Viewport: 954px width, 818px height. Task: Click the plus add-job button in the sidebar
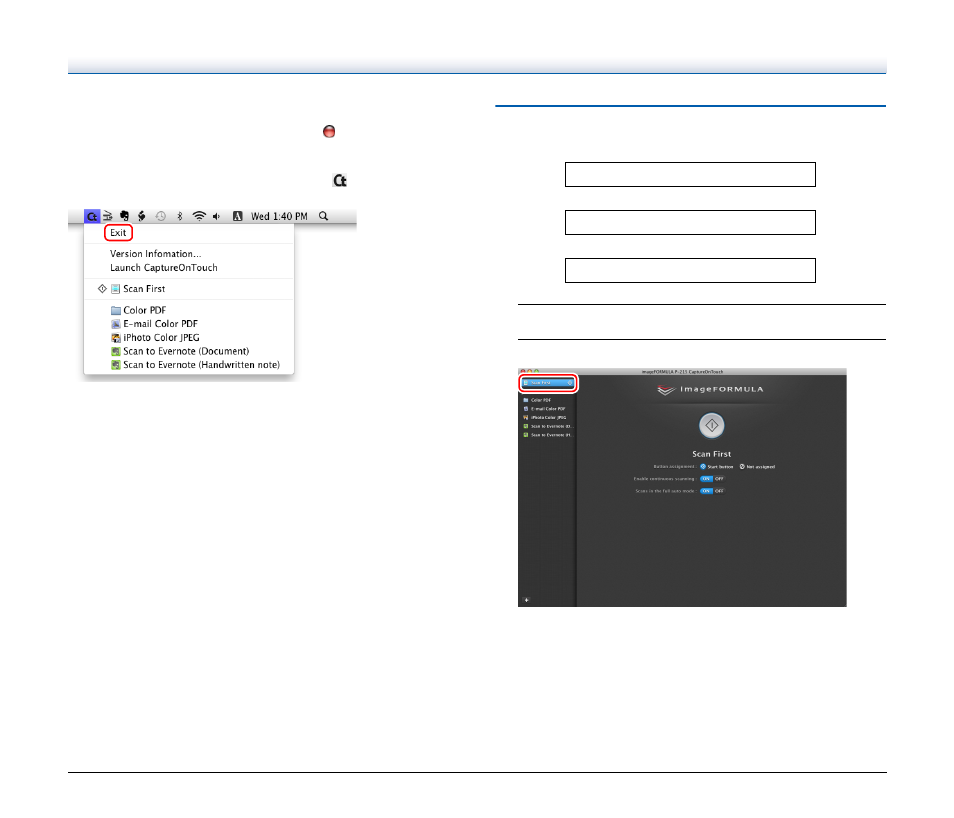click(x=526, y=600)
